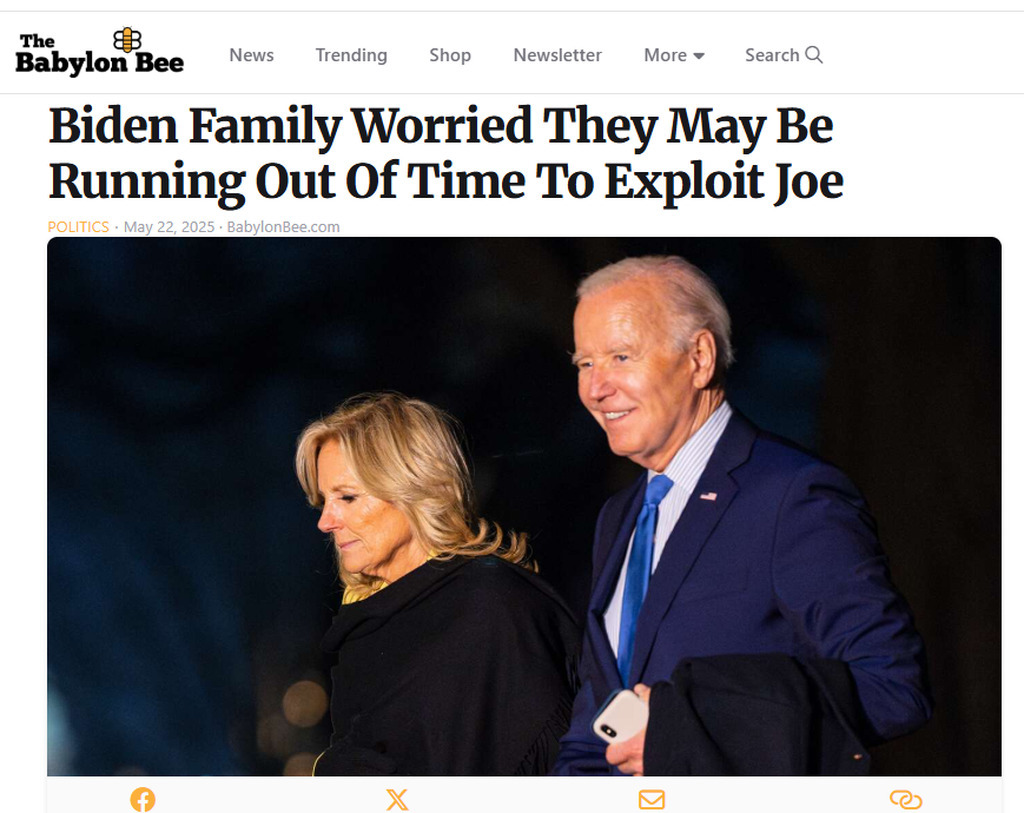This screenshot has height=813, width=1024.
Task: Go to the Trending page
Action: 351,55
